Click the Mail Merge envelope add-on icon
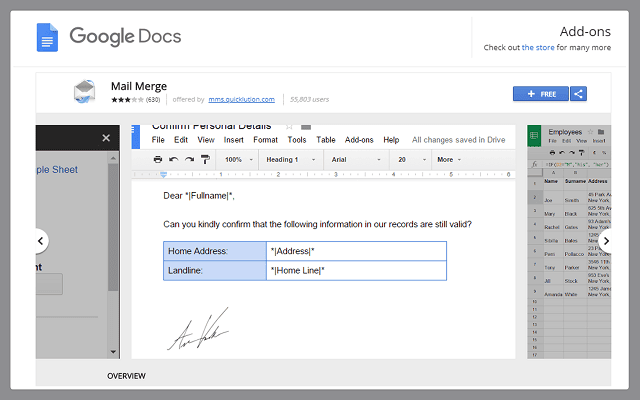The width and height of the screenshot is (640, 400). (x=84, y=91)
